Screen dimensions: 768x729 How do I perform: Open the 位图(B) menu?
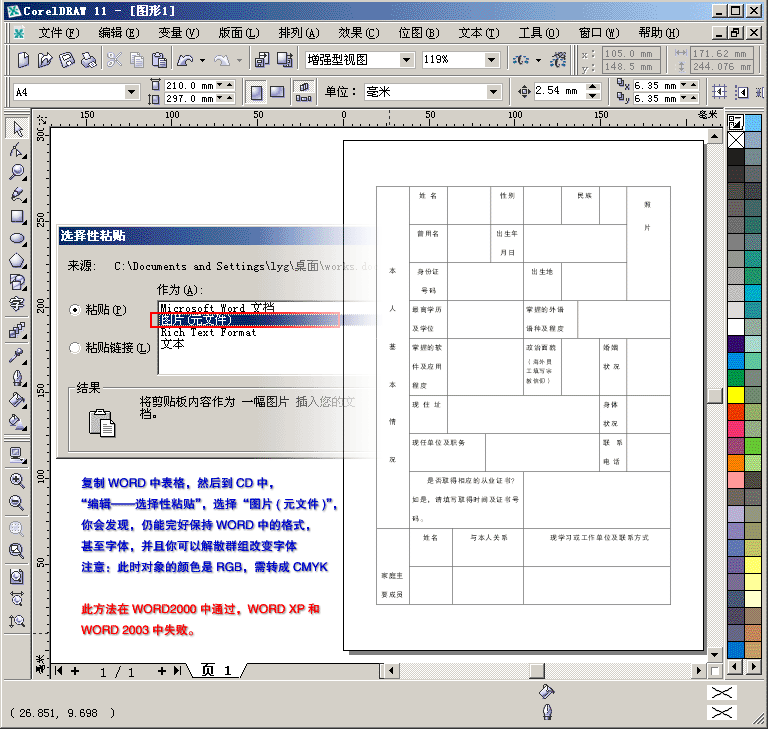[x=419, y=33]
